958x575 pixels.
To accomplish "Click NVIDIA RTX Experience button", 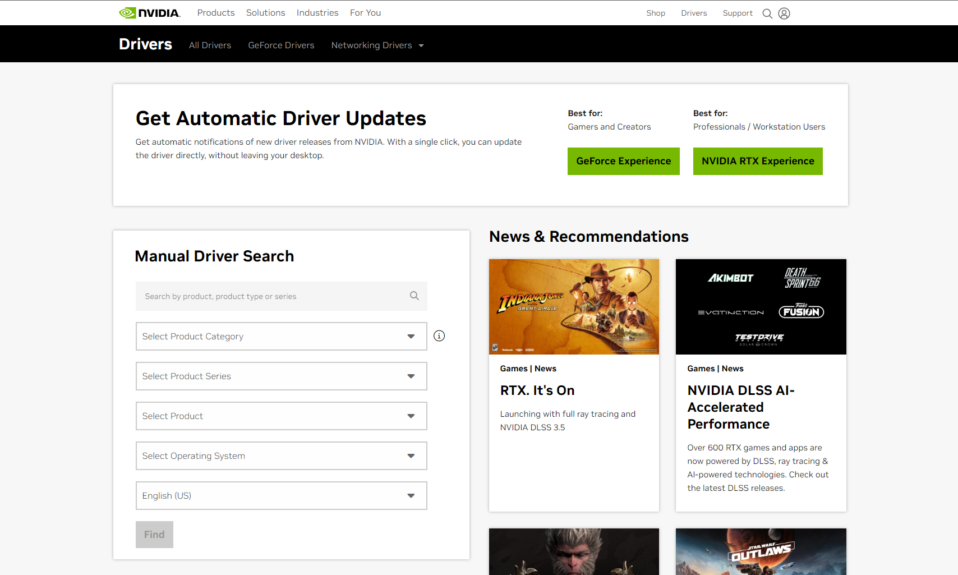I will pos(758,161).
